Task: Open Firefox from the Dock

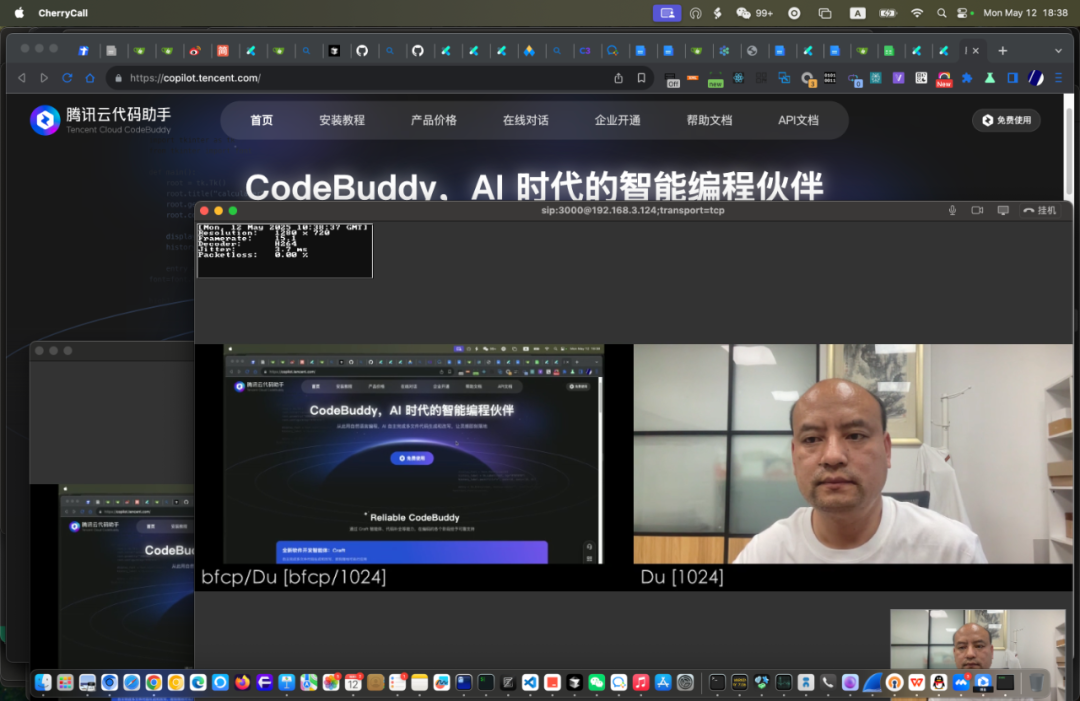Action: click(x=242, y=682)
